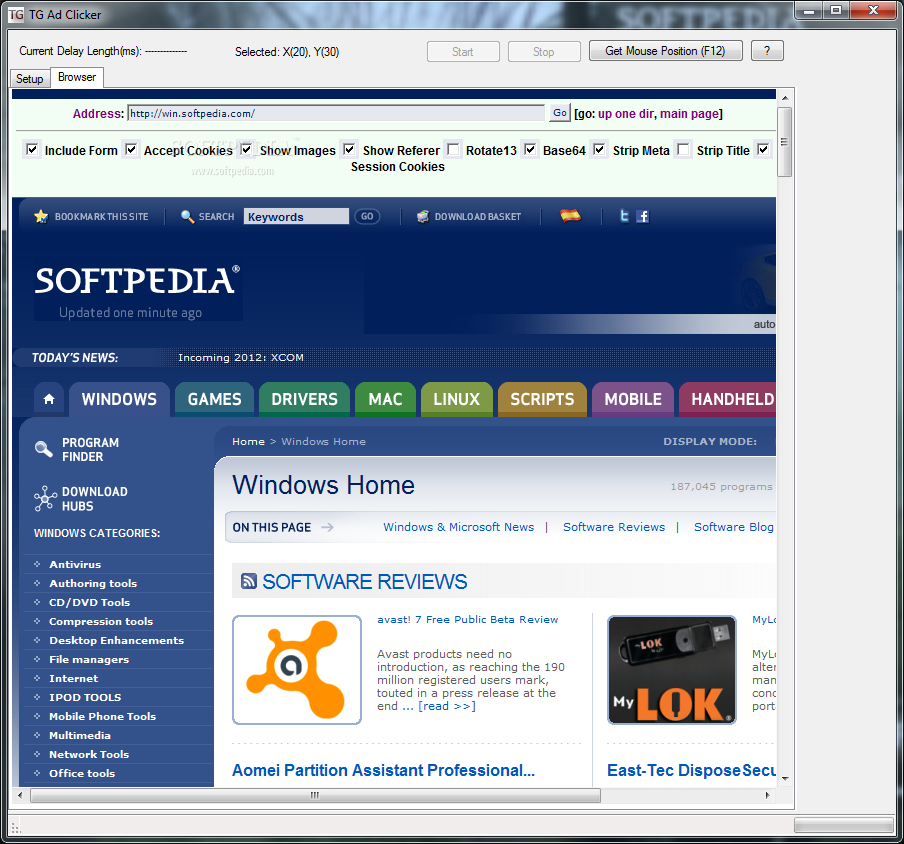The height and width of the screenshot is (844, 904).
Task: Follow the 'up one dir' link
Action: pyautogui.click(x=626, y=114)
